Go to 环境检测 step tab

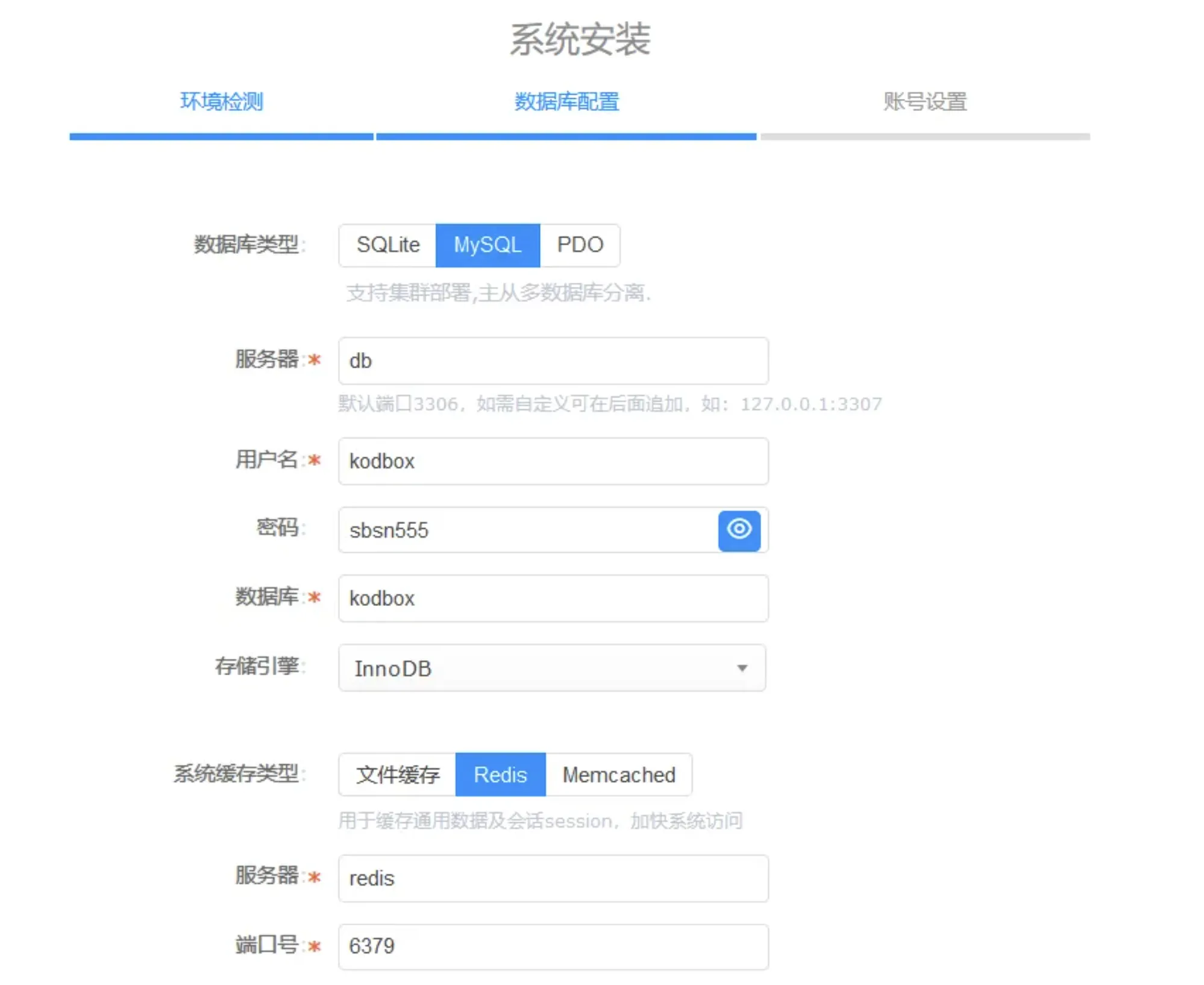(x=221, y=101)
